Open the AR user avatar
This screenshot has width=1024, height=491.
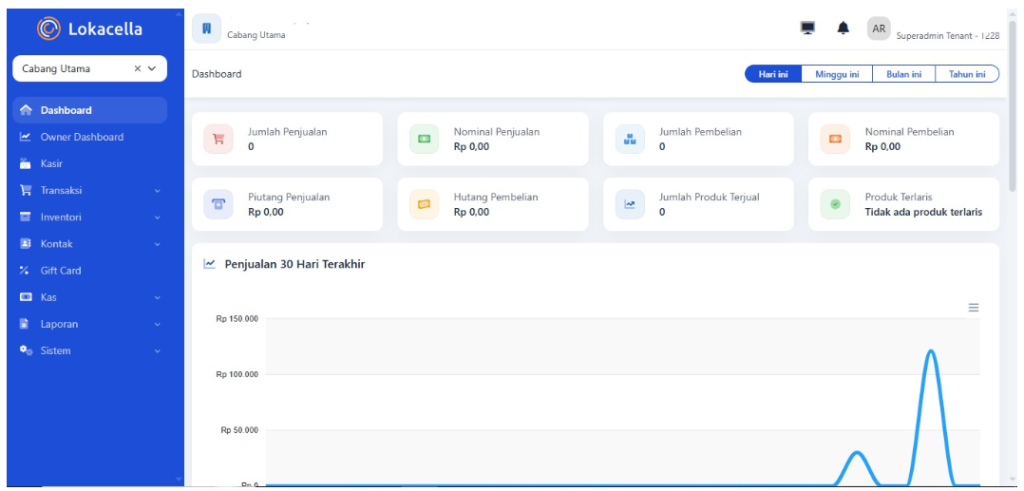click(x=879, y=29)
